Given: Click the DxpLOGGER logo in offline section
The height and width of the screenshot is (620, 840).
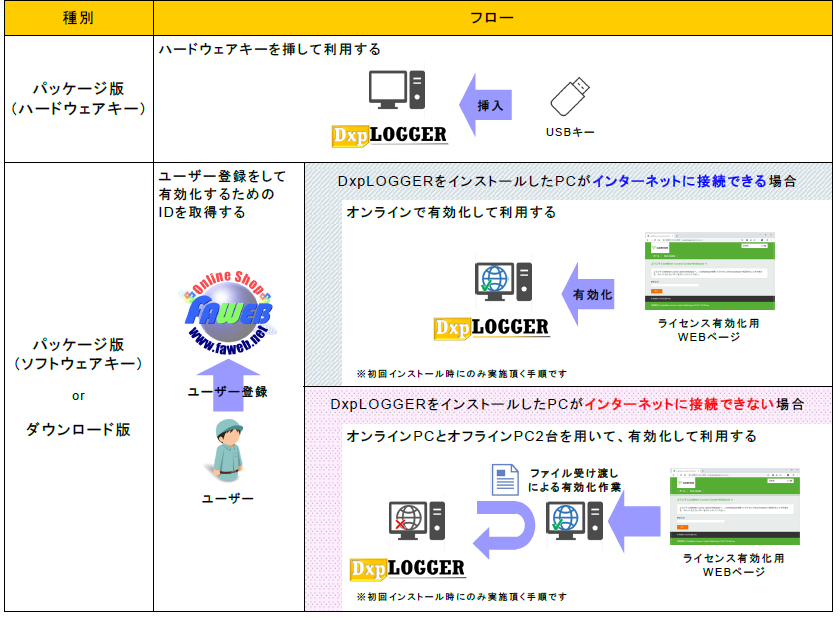Looking at the screenshot, I should click(408, 568).
